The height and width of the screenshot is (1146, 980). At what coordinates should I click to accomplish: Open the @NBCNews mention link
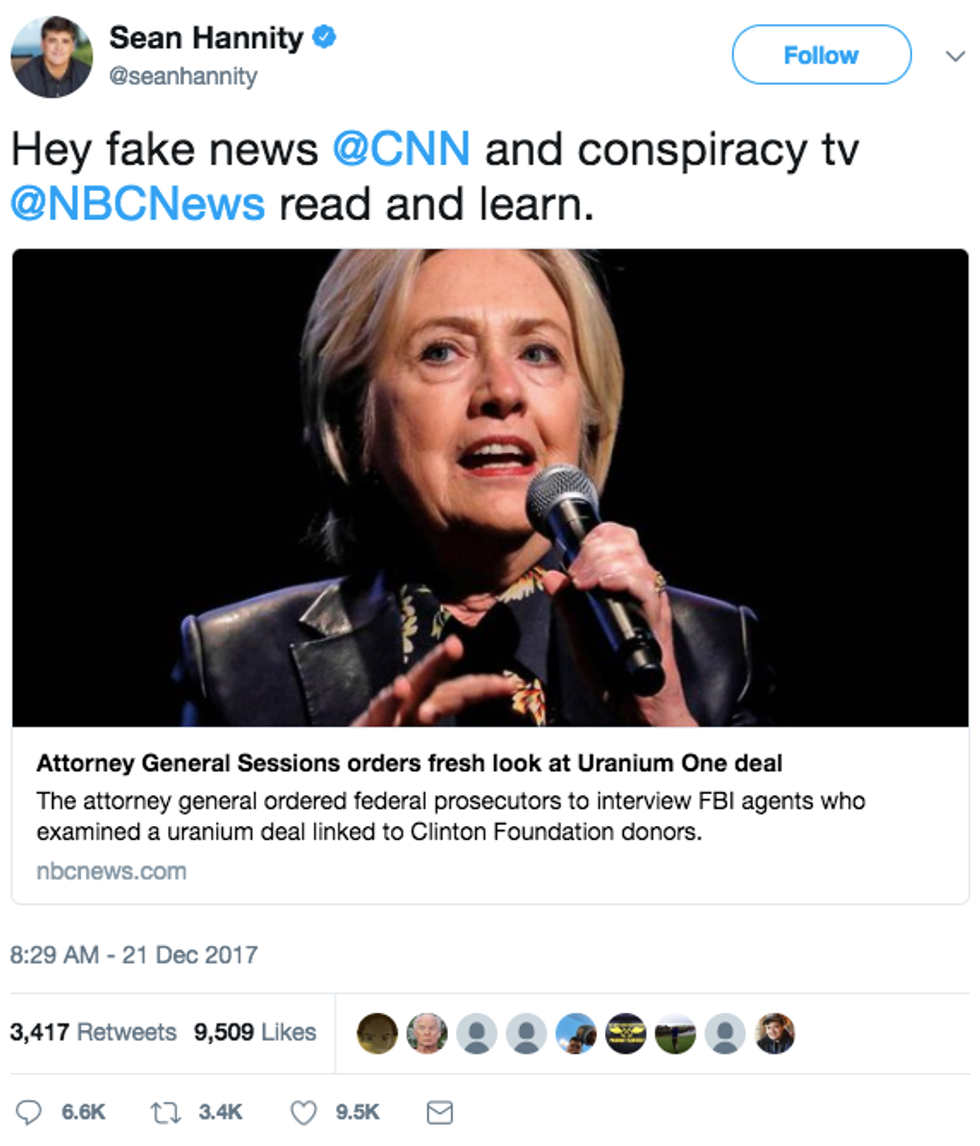138,203
